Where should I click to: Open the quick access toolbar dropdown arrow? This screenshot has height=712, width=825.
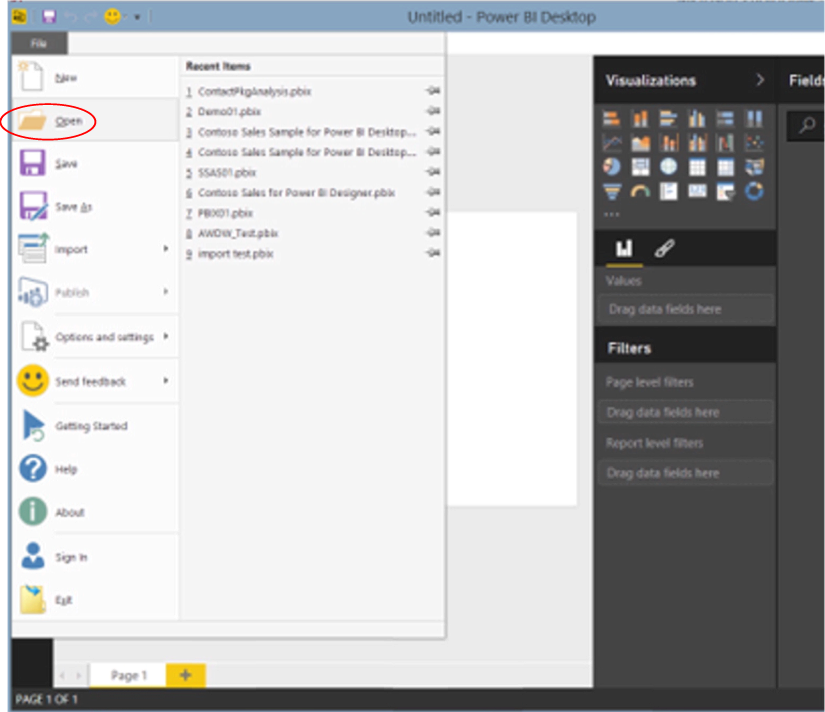137,17
